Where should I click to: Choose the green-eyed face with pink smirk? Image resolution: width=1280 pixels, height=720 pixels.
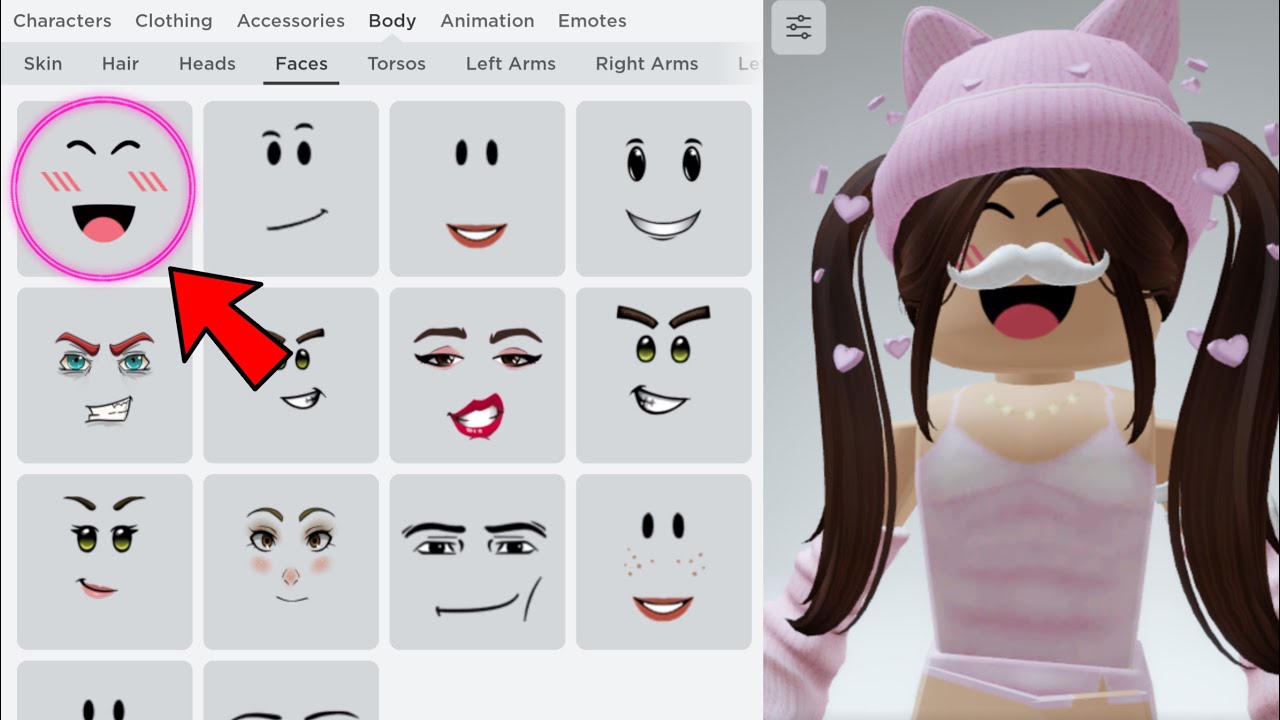[x=104, y=561]
